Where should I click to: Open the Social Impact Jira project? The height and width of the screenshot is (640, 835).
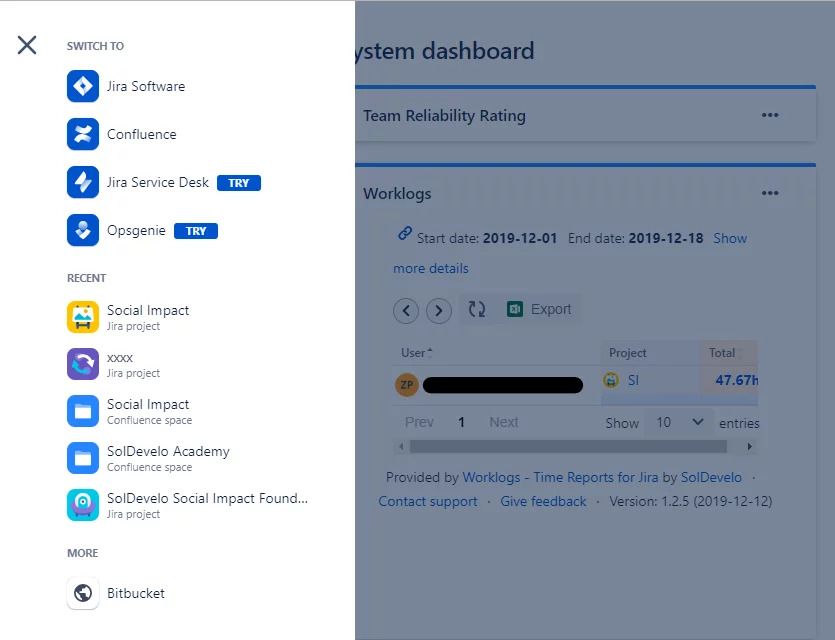point(148,317)
